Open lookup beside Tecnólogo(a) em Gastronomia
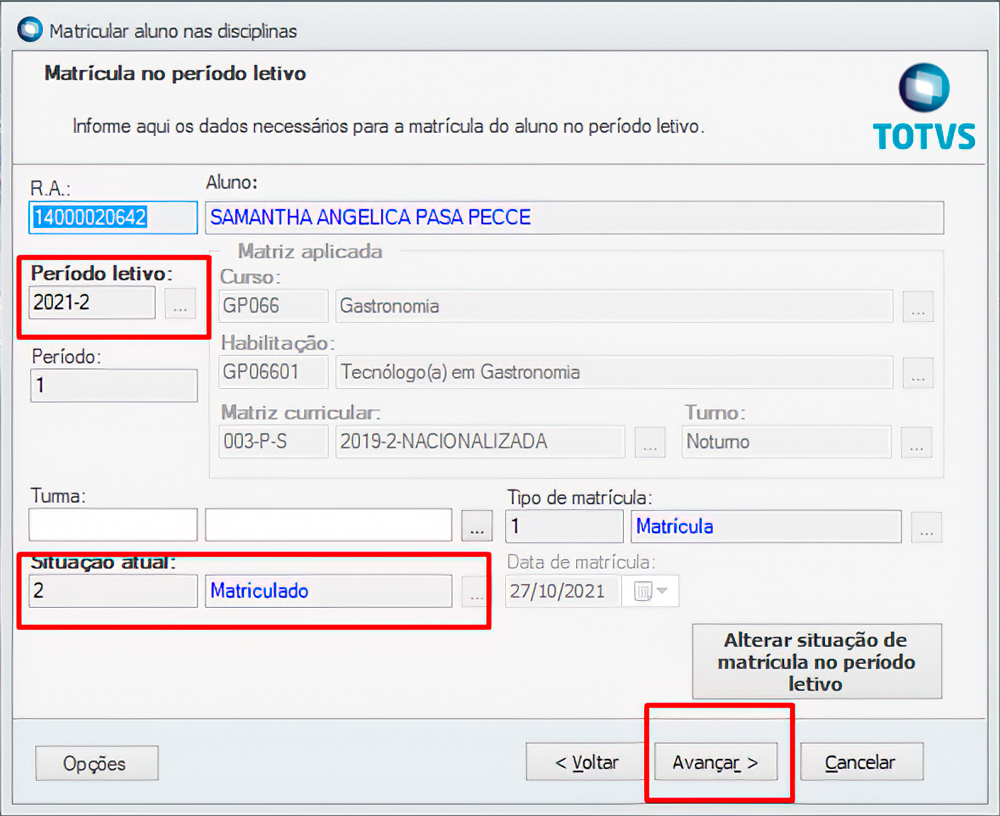This screenshot has width=1000, height=816. tap(917, 373)
